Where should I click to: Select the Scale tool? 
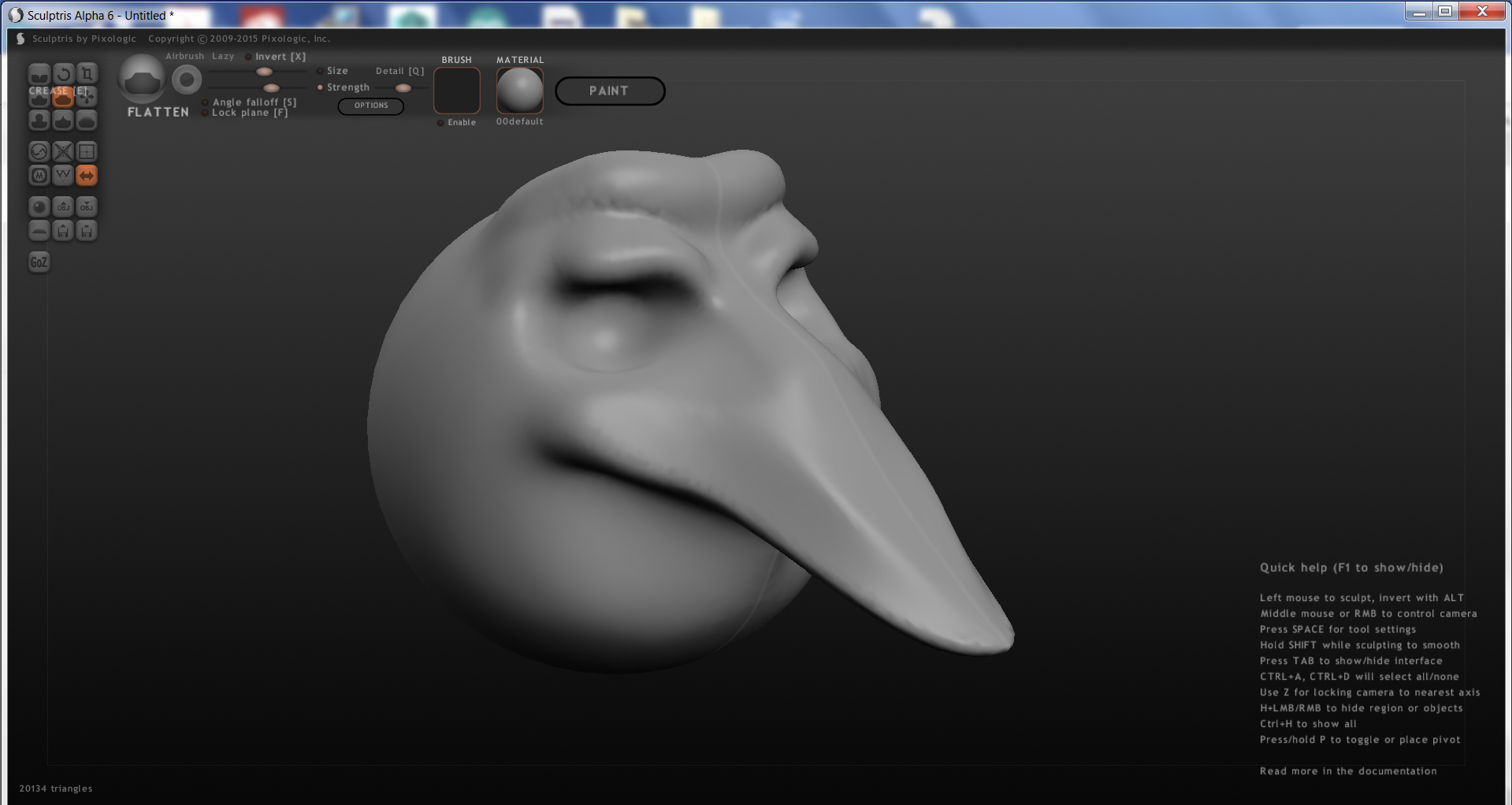click(x=87, y=74)
